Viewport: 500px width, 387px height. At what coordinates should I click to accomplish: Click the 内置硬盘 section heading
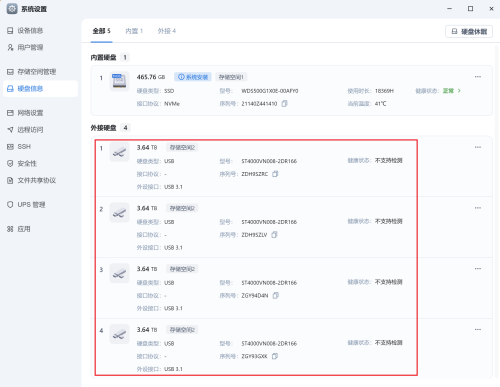click(x=103, y=57)
